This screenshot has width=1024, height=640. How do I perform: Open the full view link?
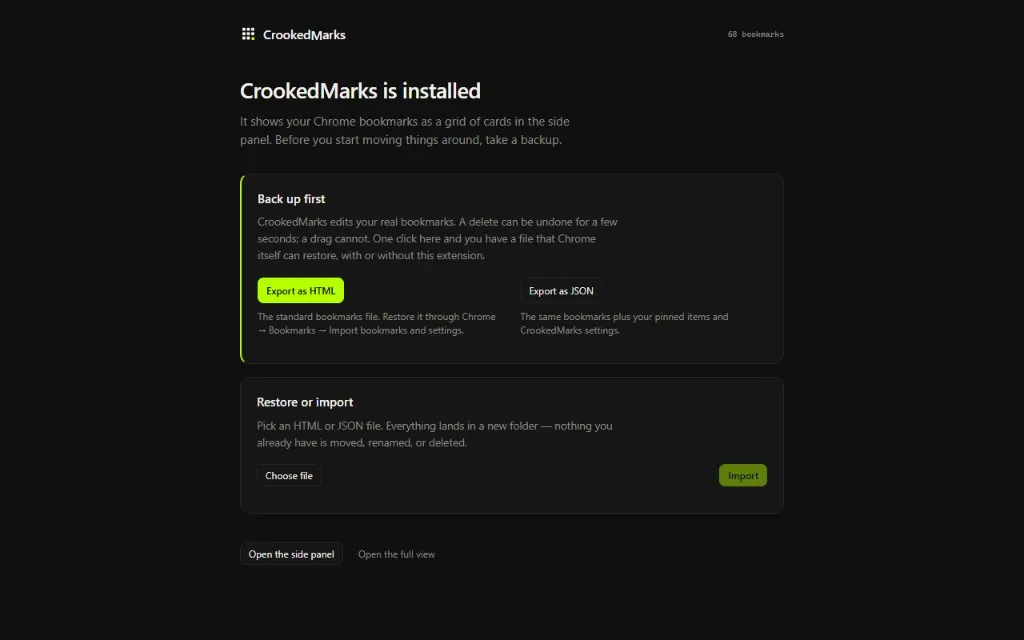[x=396, y=554]
